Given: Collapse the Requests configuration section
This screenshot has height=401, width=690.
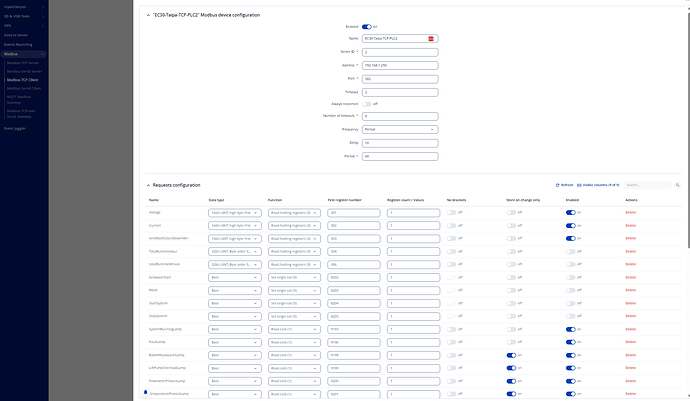Looking at the screenshot, I should 148,185.
